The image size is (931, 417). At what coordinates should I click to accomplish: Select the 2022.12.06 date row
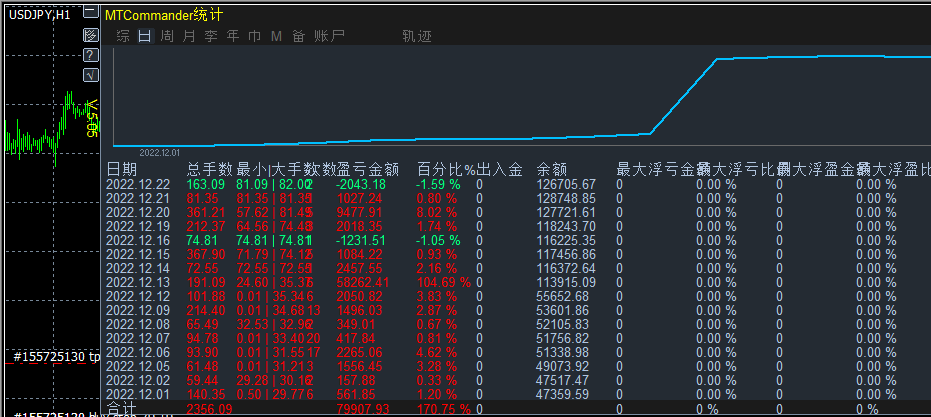pos(138,352)
